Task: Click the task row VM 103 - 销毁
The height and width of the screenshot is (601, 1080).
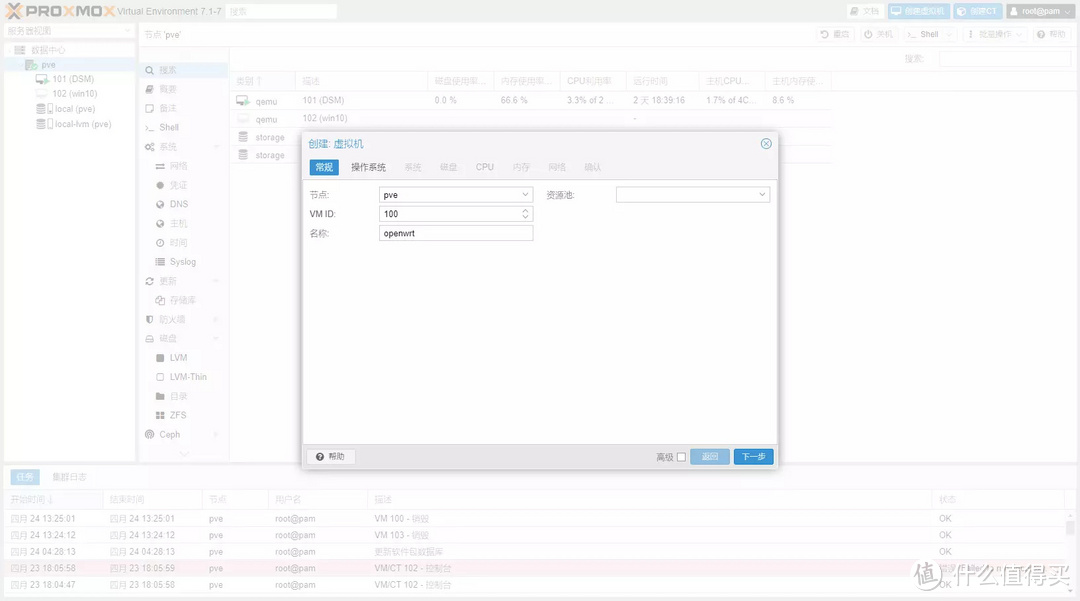Action: click(x=536, y=535)
